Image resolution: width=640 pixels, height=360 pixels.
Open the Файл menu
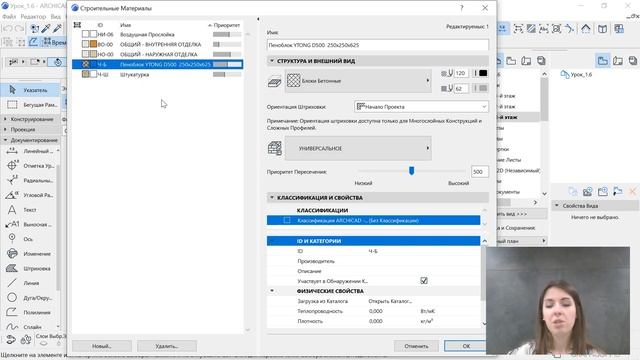point(9,17)
